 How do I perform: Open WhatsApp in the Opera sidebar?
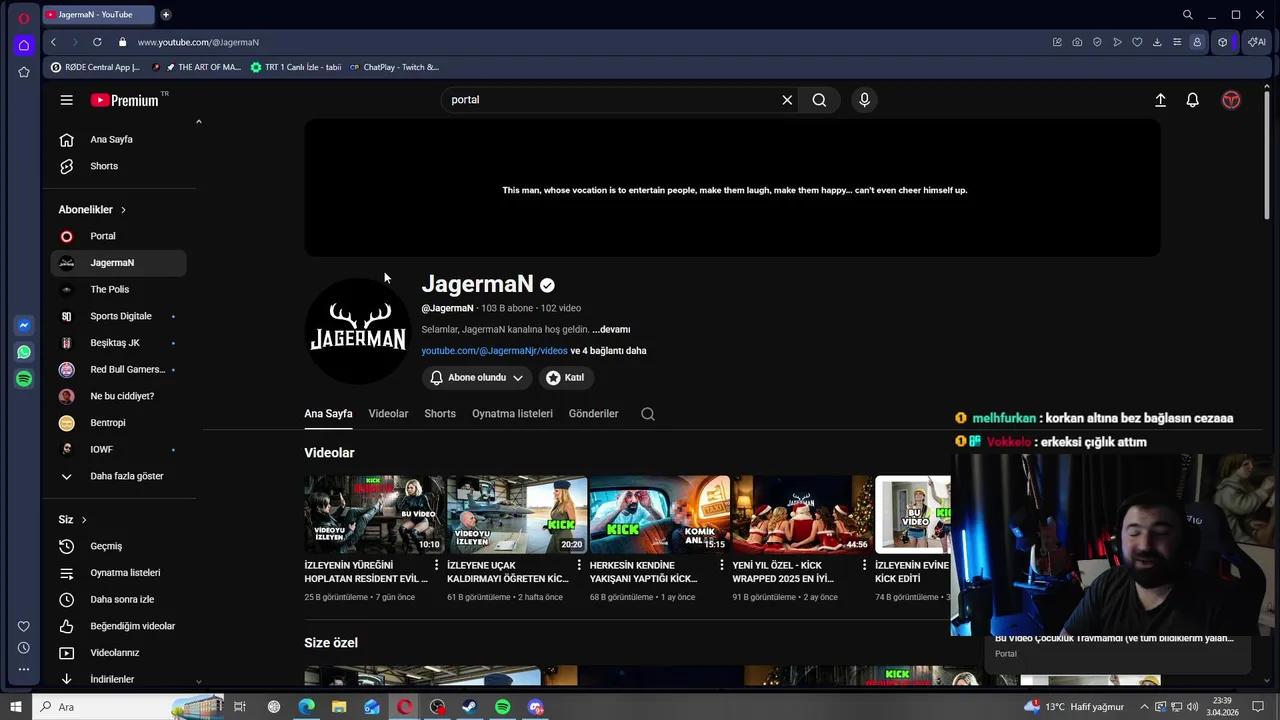[24, 352]
